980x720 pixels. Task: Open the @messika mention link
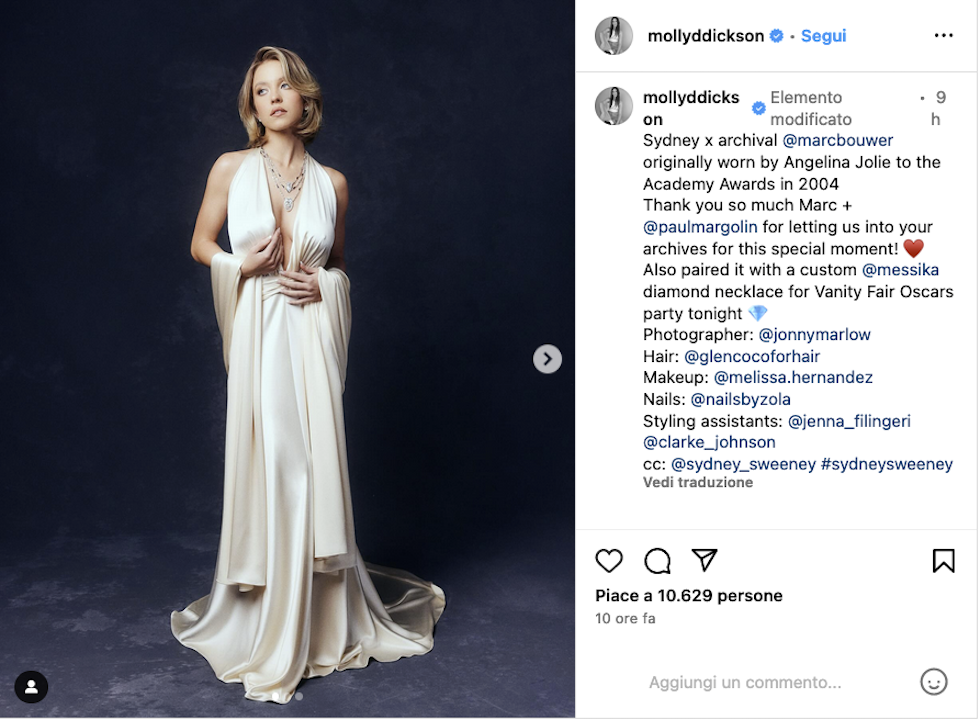tap(900, 270)
